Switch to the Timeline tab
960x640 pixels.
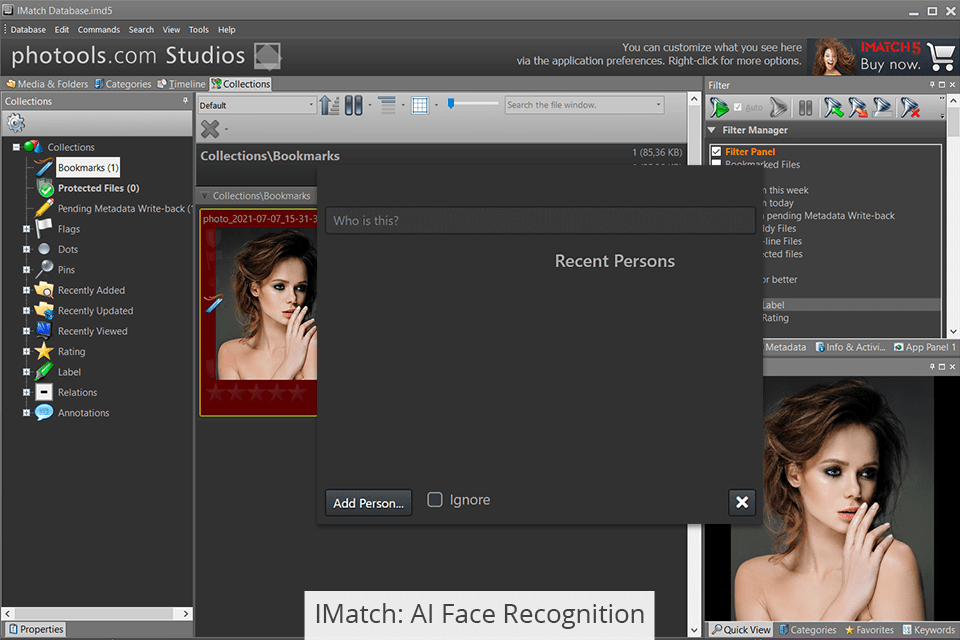(181, 84)
